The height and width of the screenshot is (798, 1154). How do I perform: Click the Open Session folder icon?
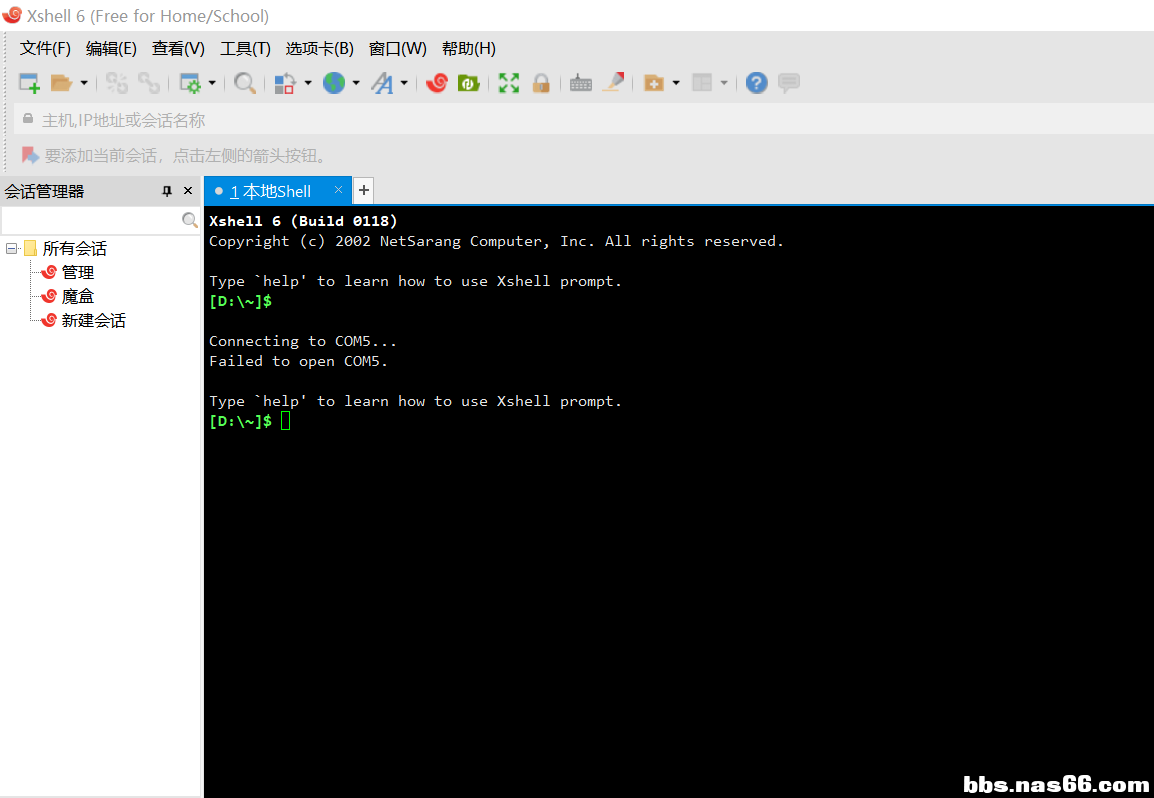point(61,83)
